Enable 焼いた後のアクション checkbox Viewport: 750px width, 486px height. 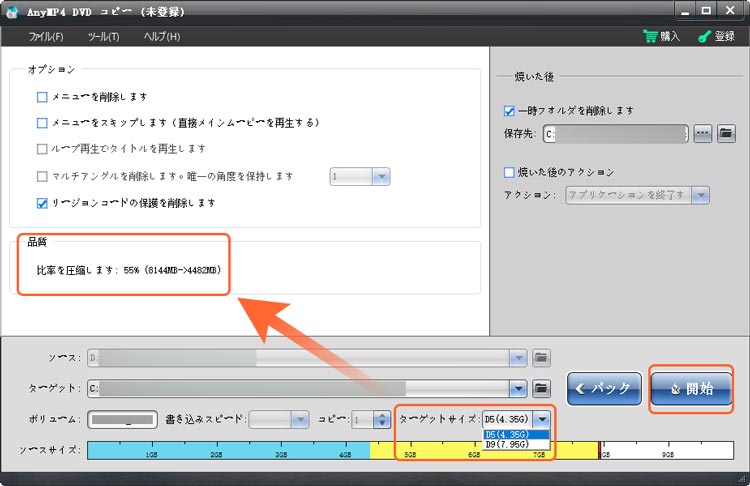pos(509,172)
